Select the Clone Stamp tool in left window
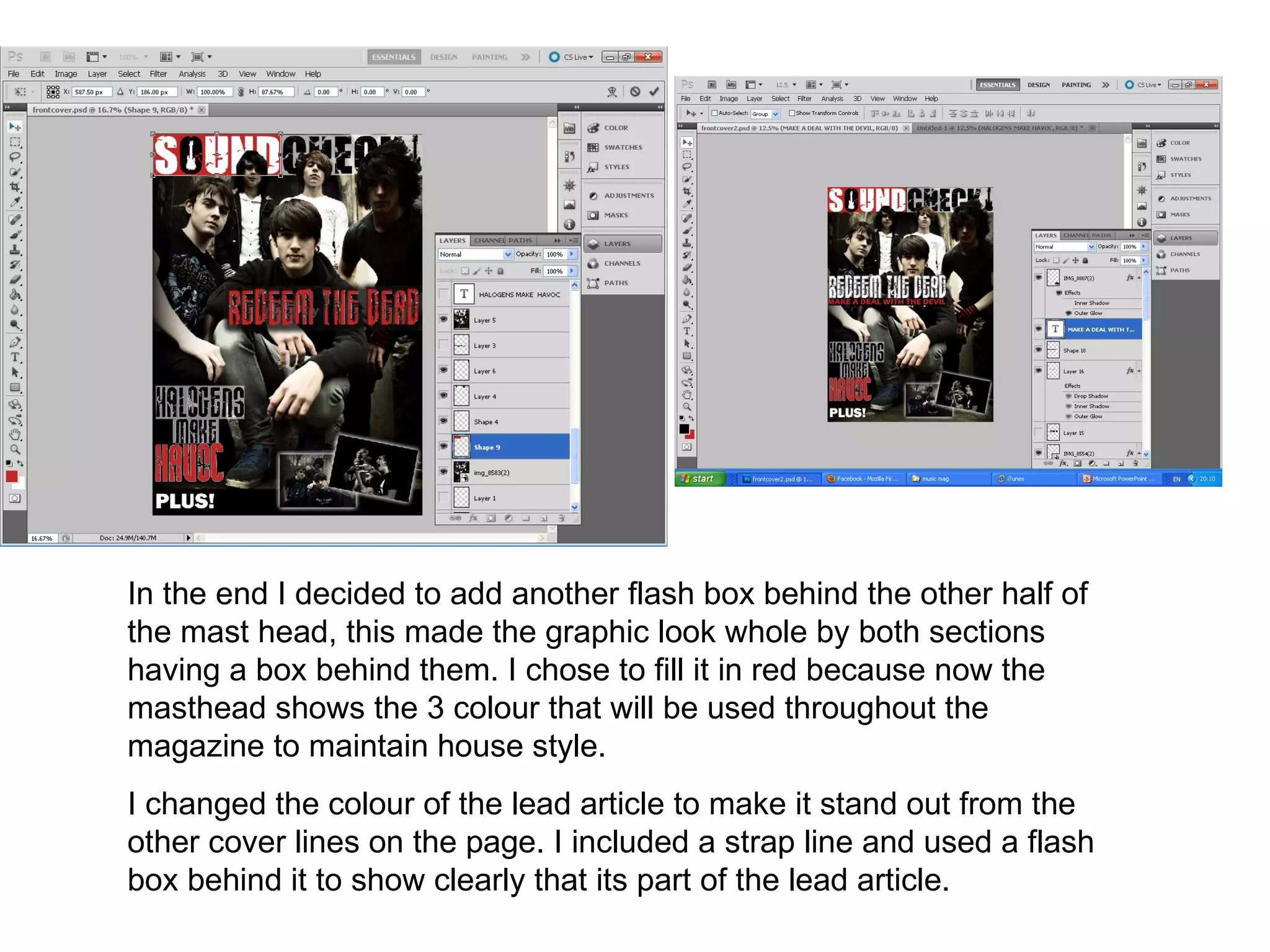 pos(15,250)
